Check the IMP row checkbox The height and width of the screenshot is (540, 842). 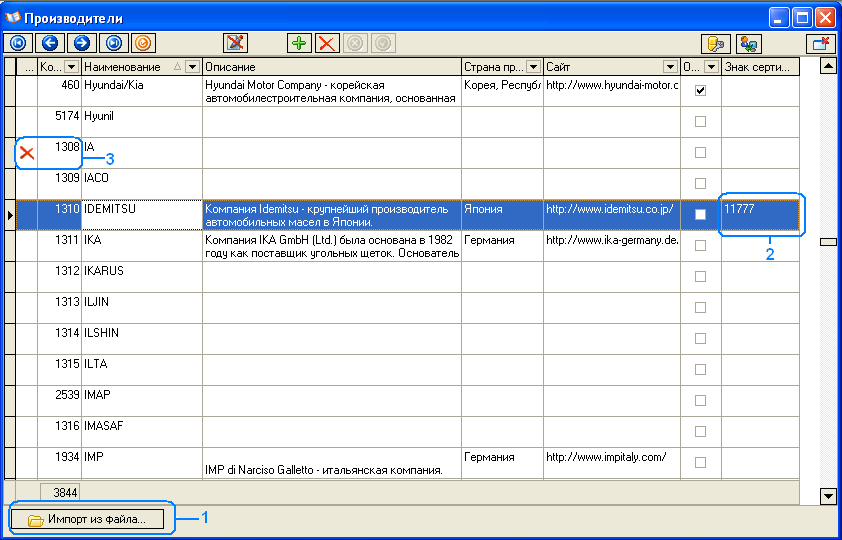(700, 463)
